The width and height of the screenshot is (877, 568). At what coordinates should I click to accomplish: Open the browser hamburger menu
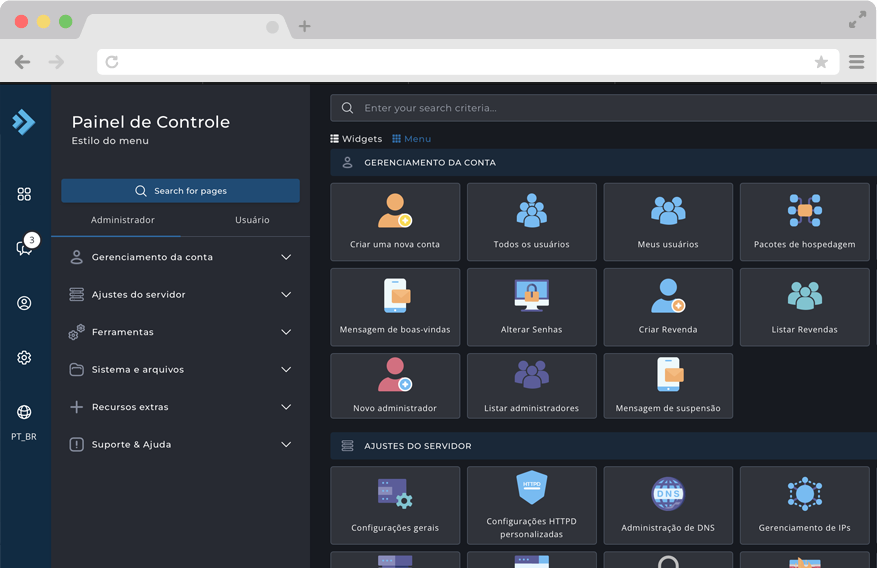856,61
